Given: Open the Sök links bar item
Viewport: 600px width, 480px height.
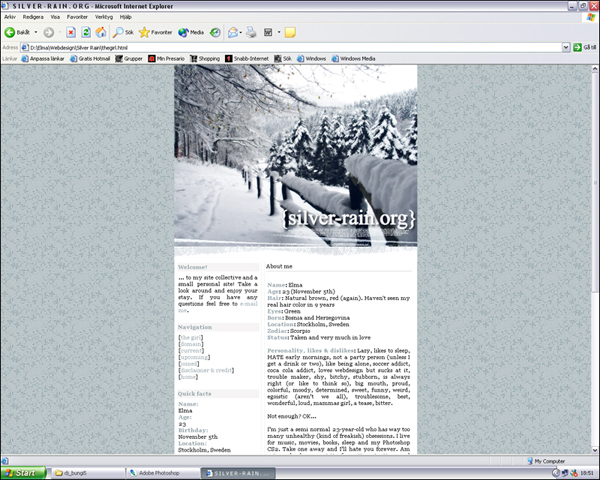Looking at the screenshot, I should pos(283,59).
